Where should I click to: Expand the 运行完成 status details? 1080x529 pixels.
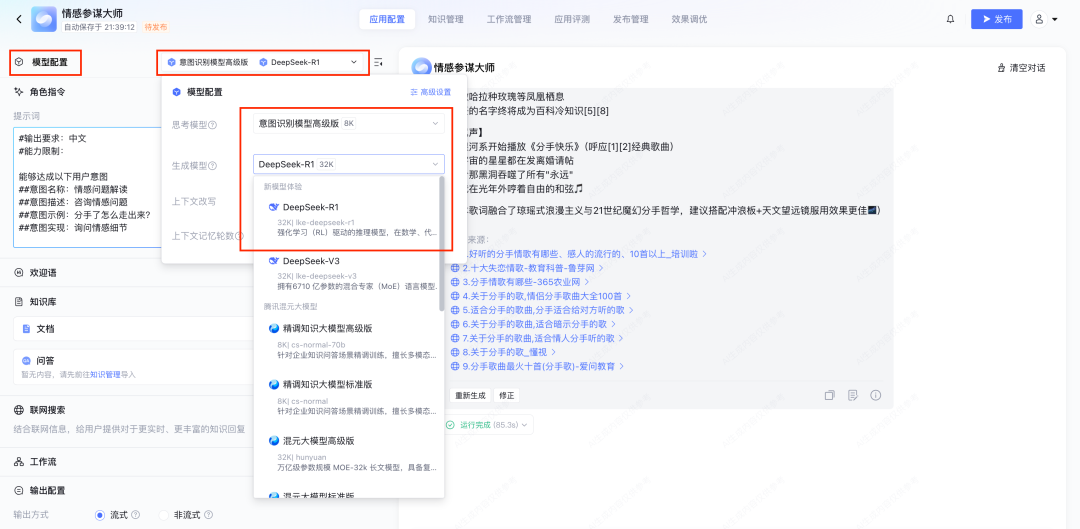click(489, 425)
